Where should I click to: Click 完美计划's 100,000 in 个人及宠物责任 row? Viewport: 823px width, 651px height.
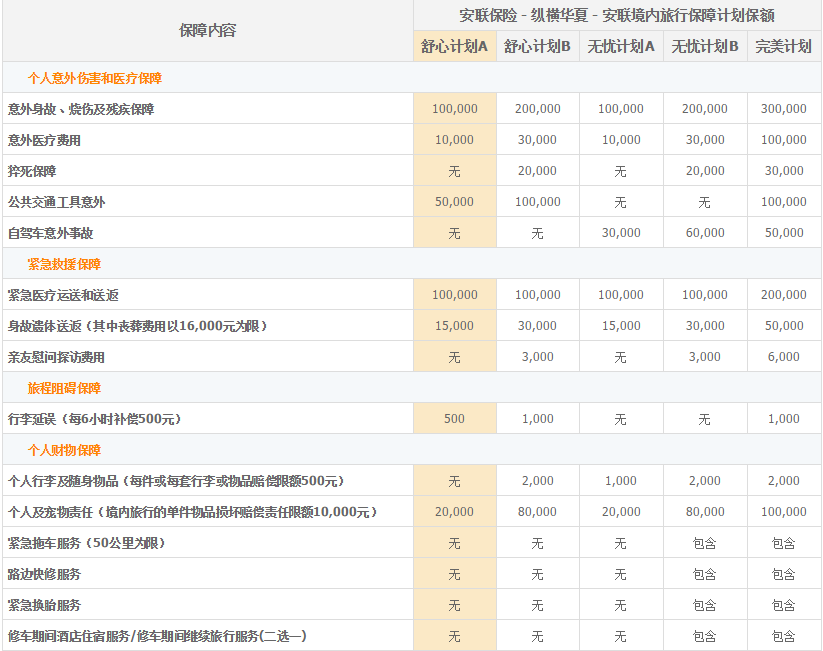point(784,511)
